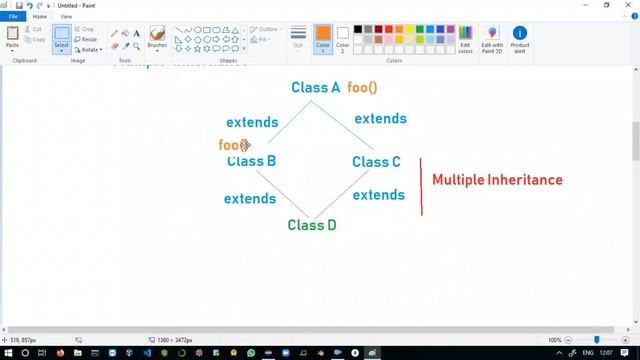Choose the Line shape
Viewport: 640px width, 360px height.
point(178,30)
